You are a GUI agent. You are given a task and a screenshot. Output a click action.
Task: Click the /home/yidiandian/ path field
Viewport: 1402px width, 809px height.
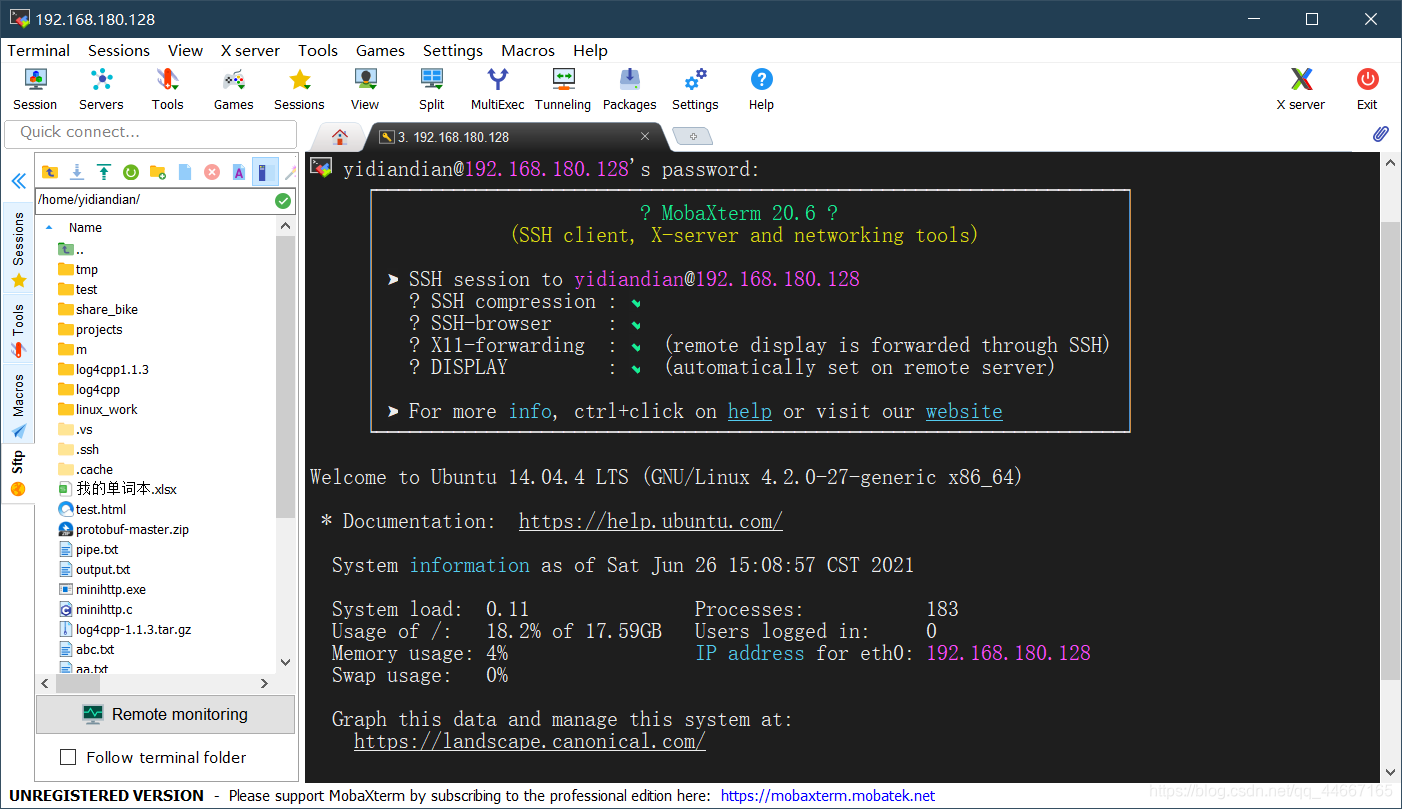pos(153,200)
